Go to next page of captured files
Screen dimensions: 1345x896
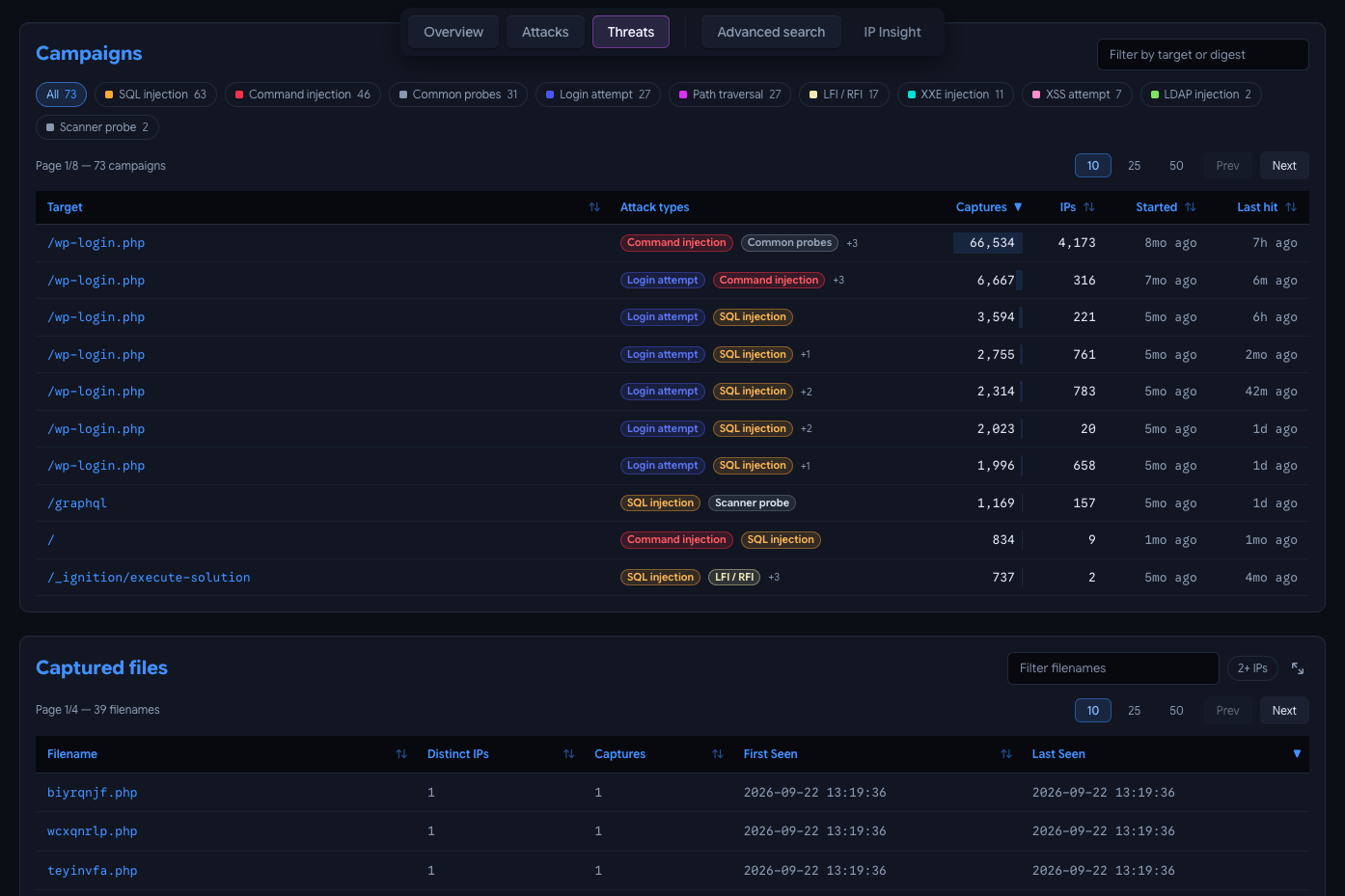(1284, 711)
